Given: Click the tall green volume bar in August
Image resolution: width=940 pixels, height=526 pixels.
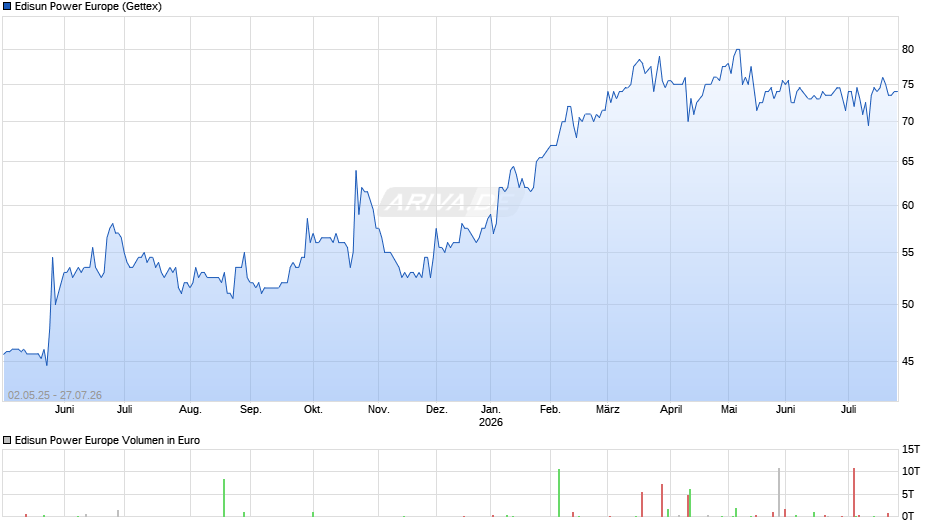Looking at the screenshot, I should (224, 498).
